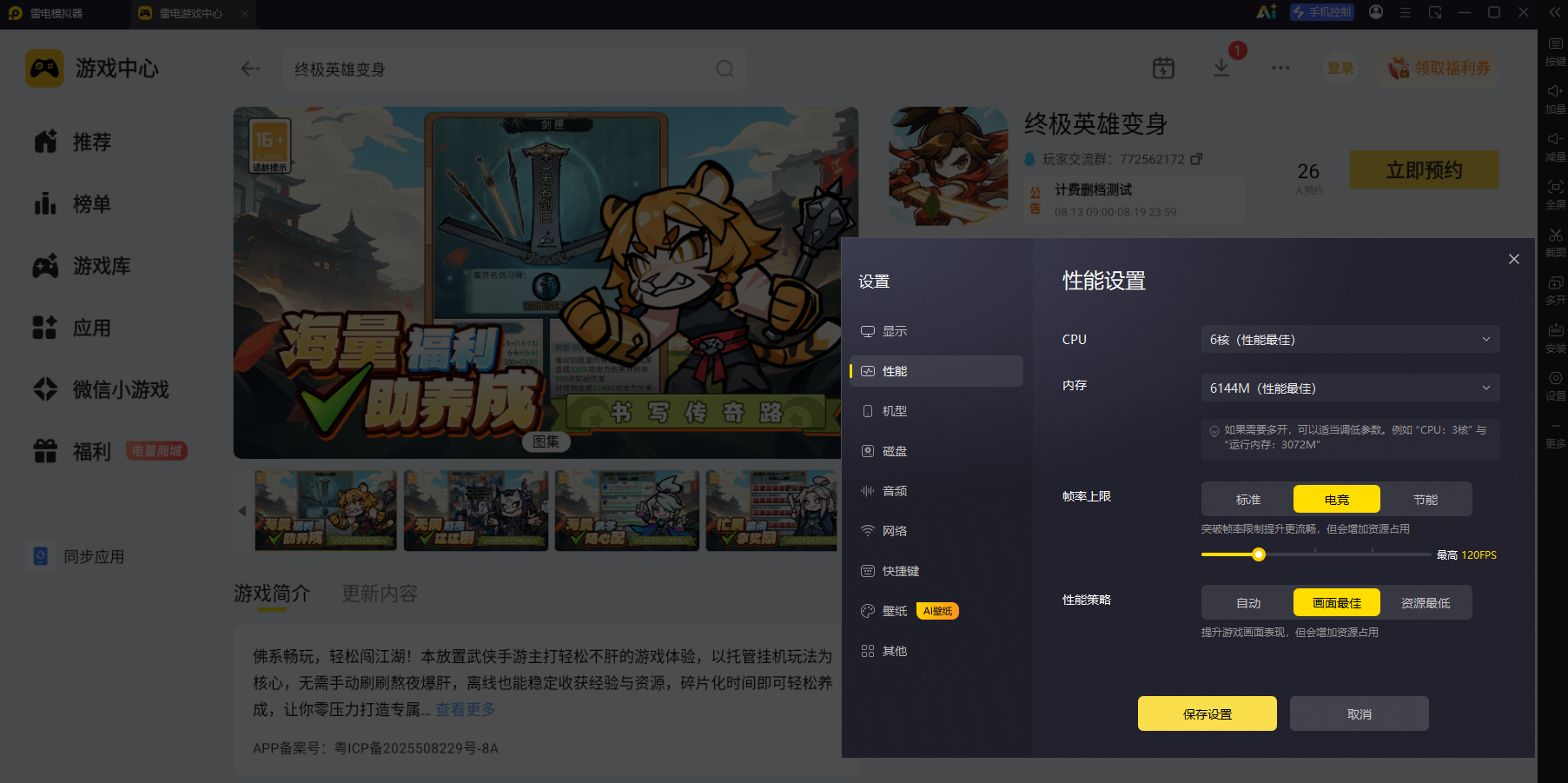The image size is (1568, 783).
Task: Select the 性能 performance settings tab
Action: [936, 371]
